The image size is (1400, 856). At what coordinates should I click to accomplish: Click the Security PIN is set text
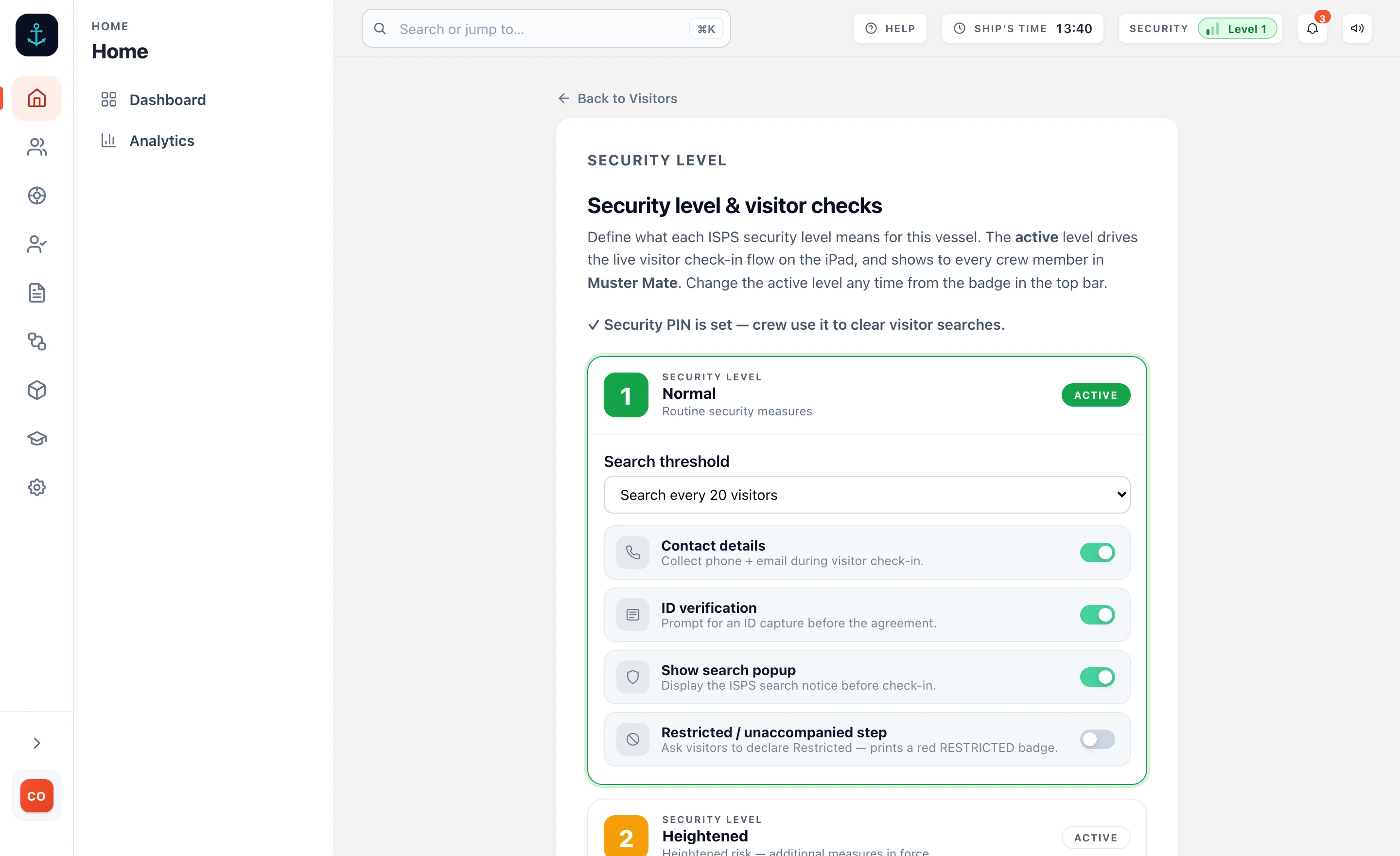tap(796, 324)
